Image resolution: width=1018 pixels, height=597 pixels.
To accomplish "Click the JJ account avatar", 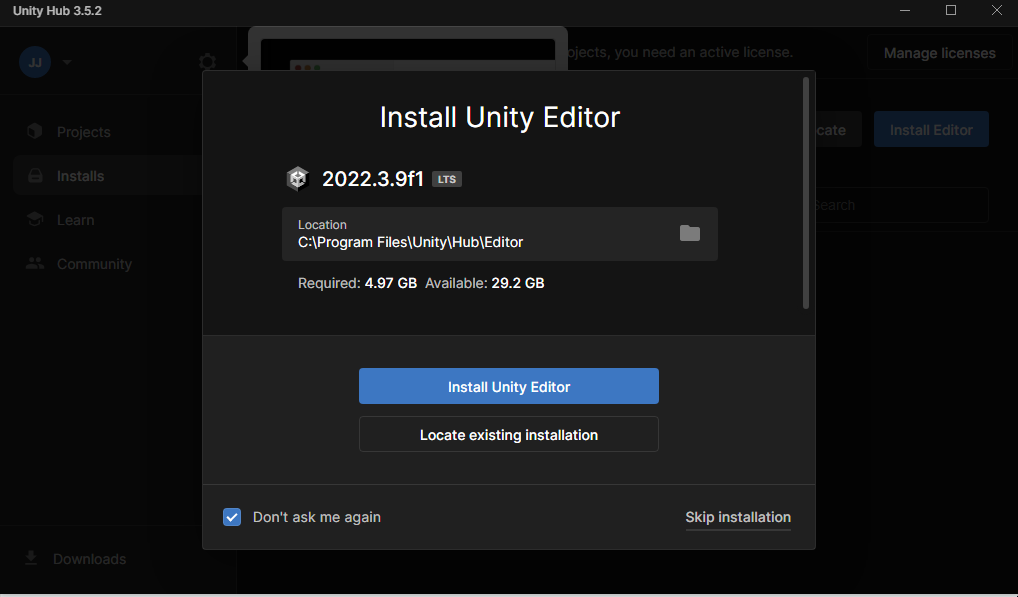I will (35, 62).
